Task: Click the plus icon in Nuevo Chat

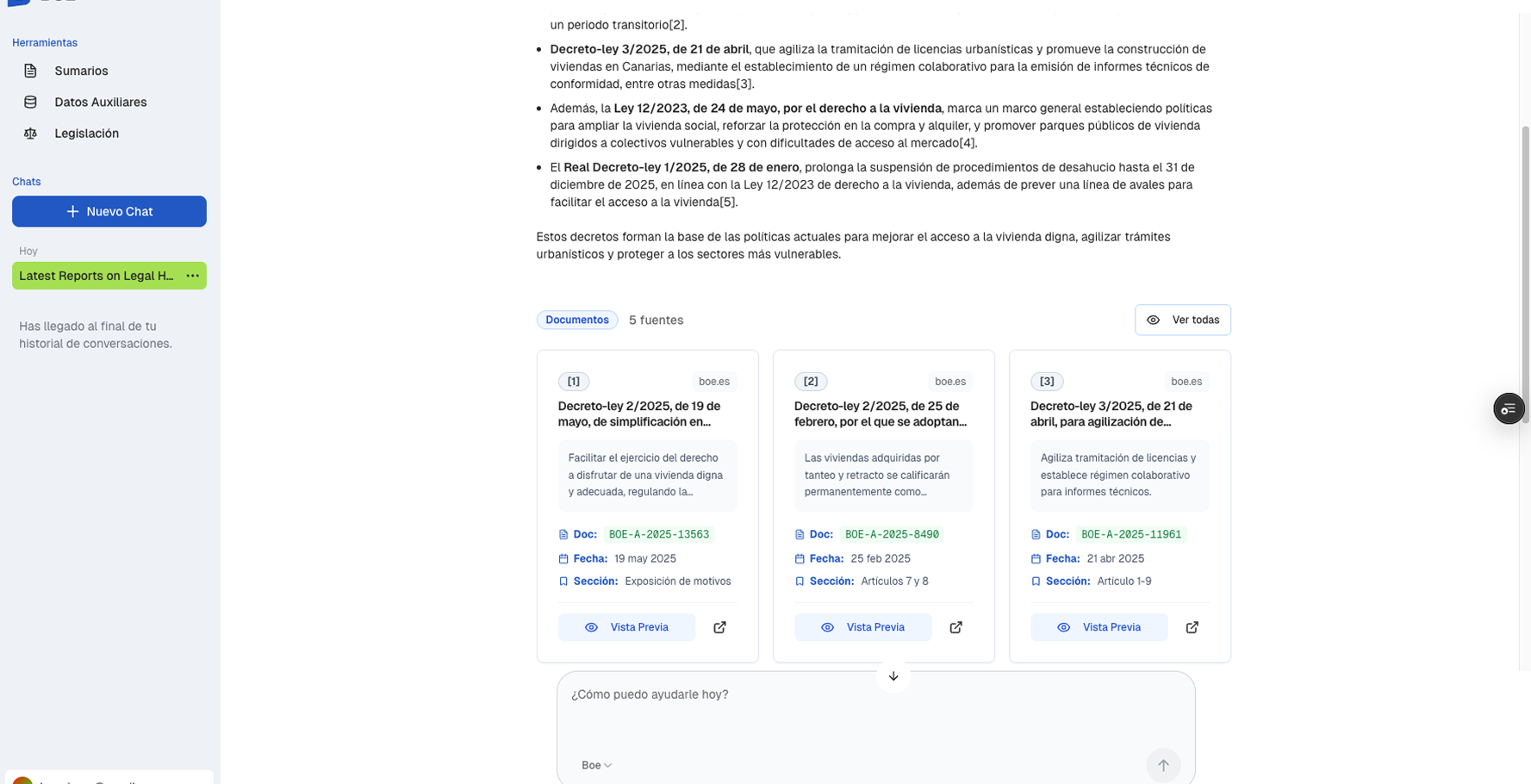Action: [73, 211]
